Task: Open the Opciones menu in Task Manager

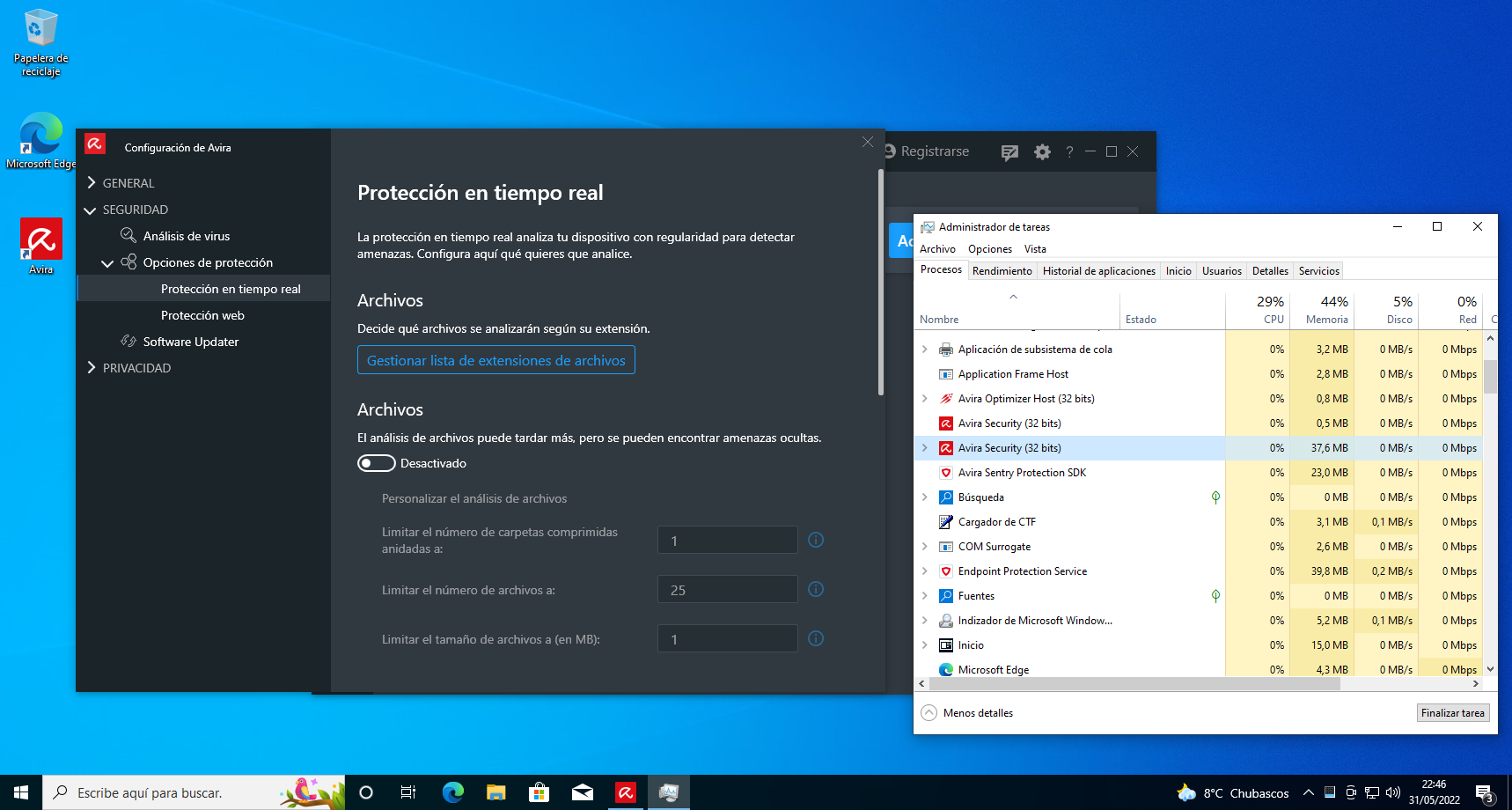Action: point(990,249)
